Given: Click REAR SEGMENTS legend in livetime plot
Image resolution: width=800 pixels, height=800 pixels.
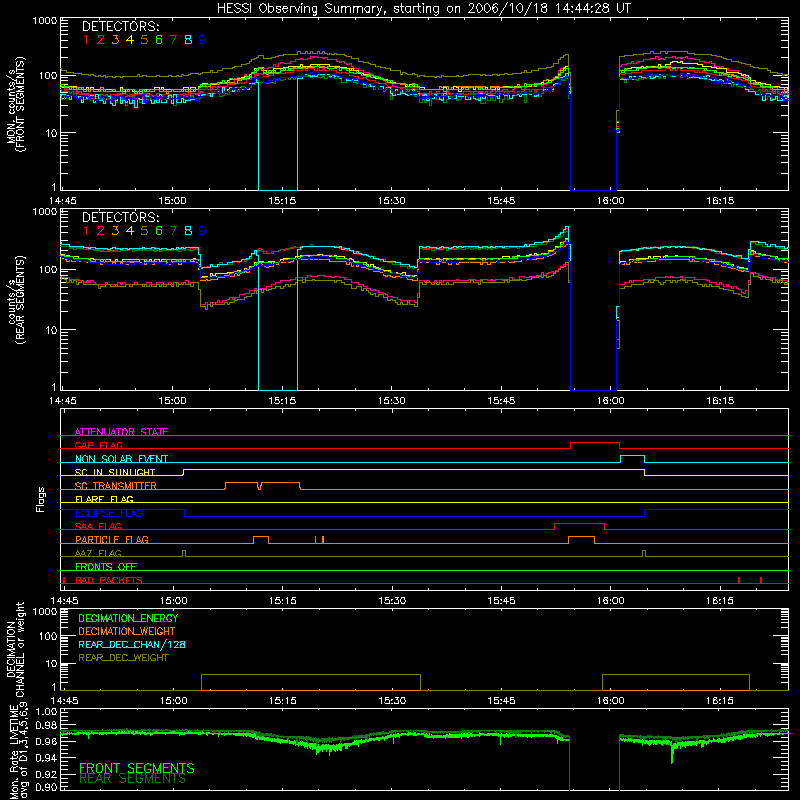Looking at the screenshot, I should [133, 779].
